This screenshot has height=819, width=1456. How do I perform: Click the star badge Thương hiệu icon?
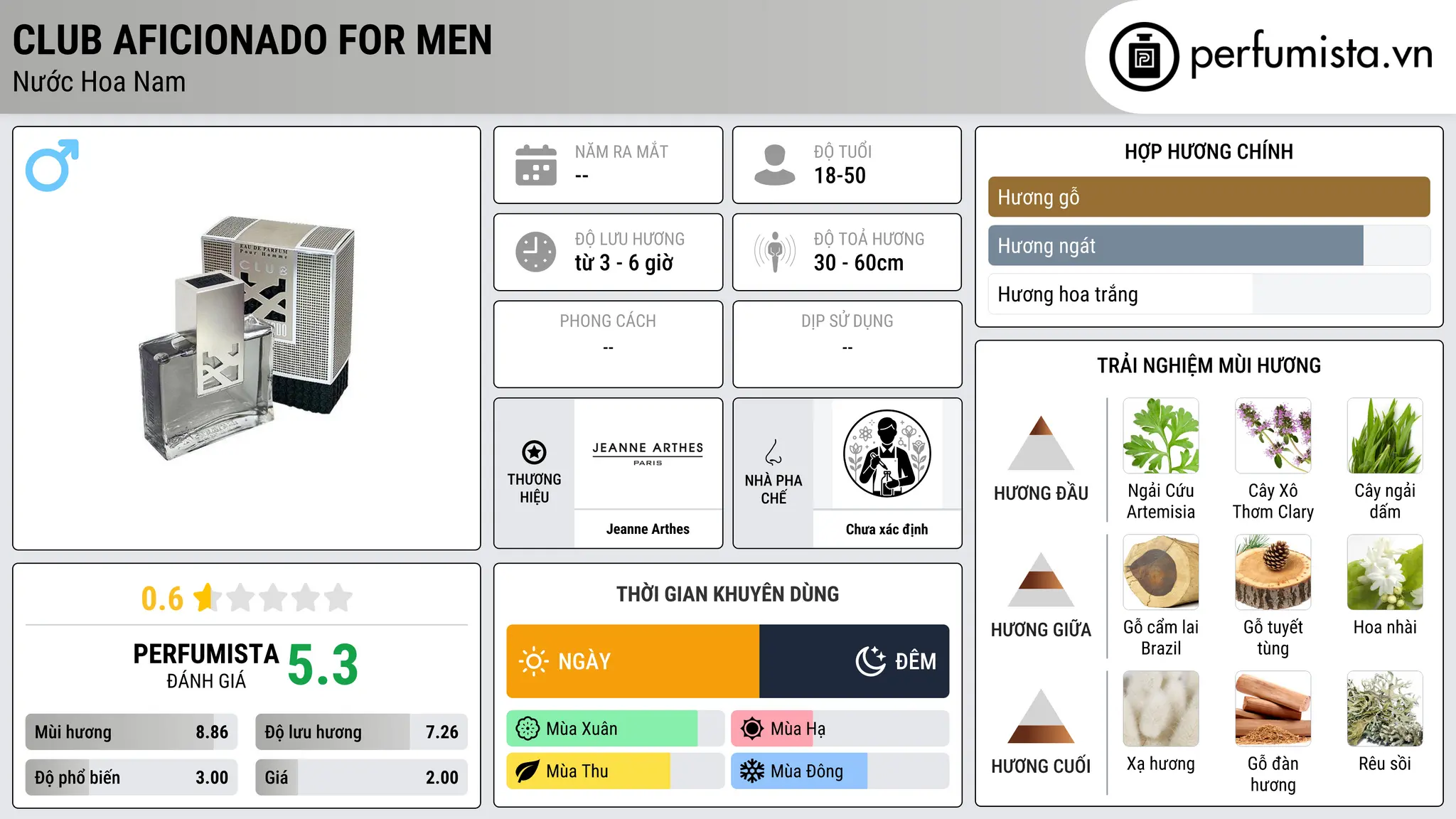click(x=534, y=452)
